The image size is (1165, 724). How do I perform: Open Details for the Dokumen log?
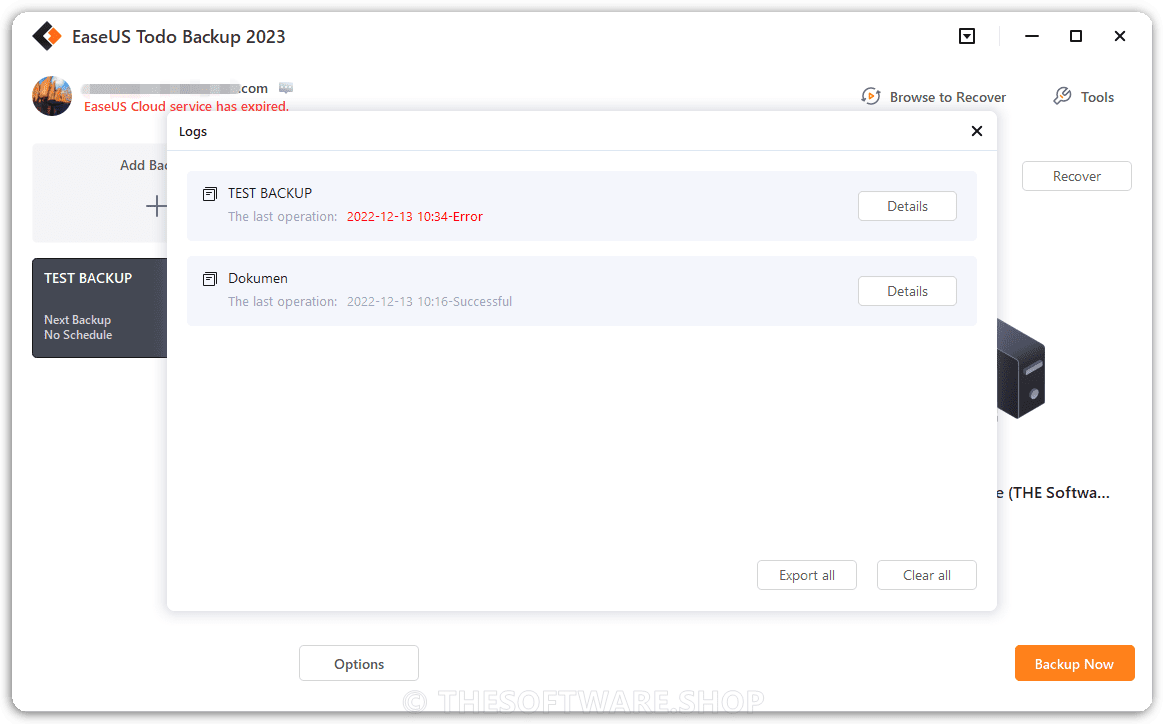click(907, 291)
